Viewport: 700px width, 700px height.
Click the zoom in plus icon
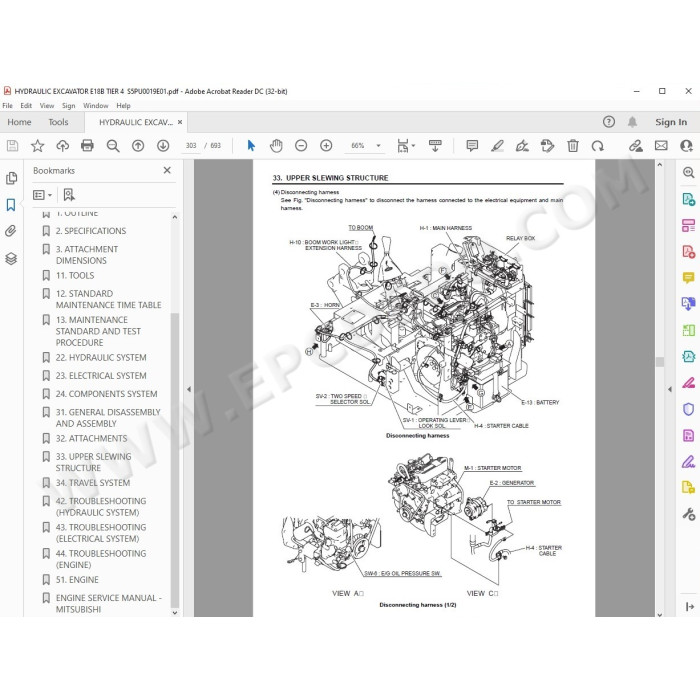[326, 146]
